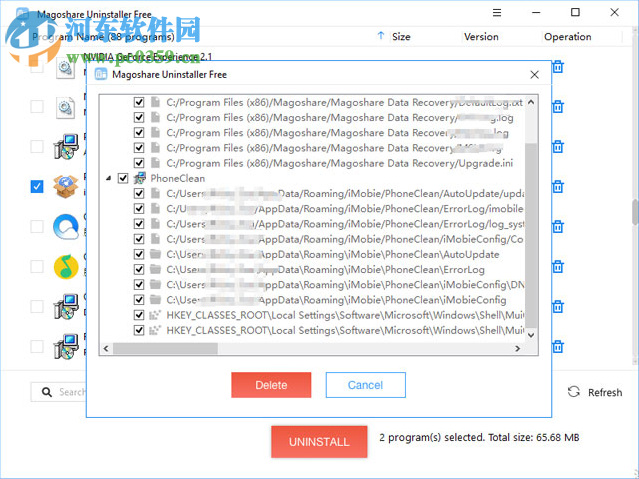
Task: Click trash icon for orange box program row
Action: 558,186
